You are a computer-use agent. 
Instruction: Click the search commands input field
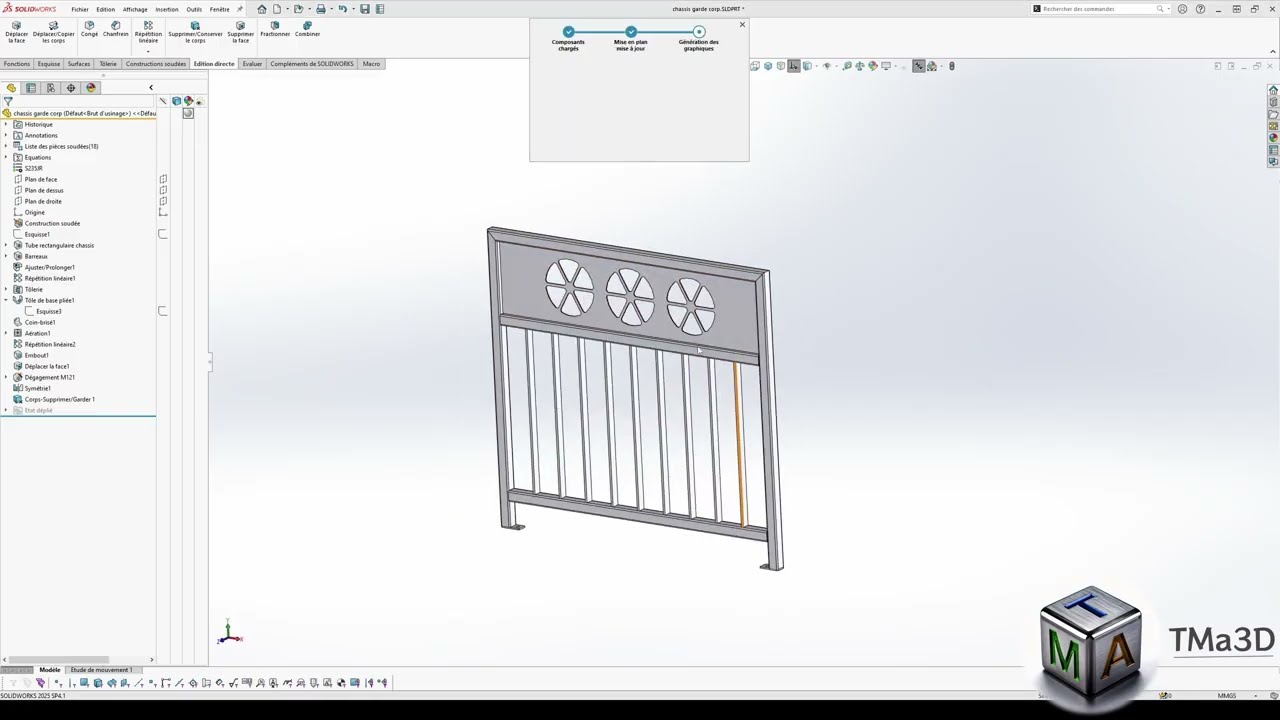click(x=1098, y=9)
